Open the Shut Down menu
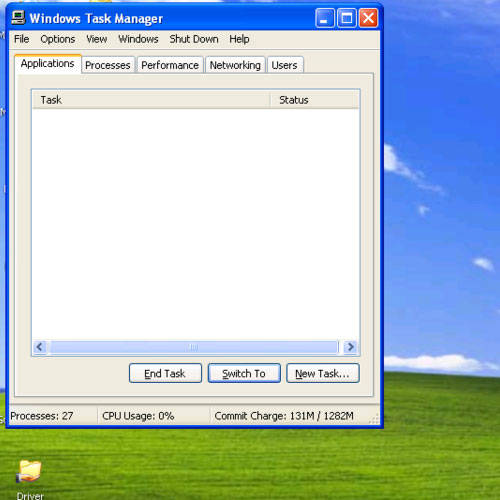This screenshot has height=500, width=500. tap(194, 39)
